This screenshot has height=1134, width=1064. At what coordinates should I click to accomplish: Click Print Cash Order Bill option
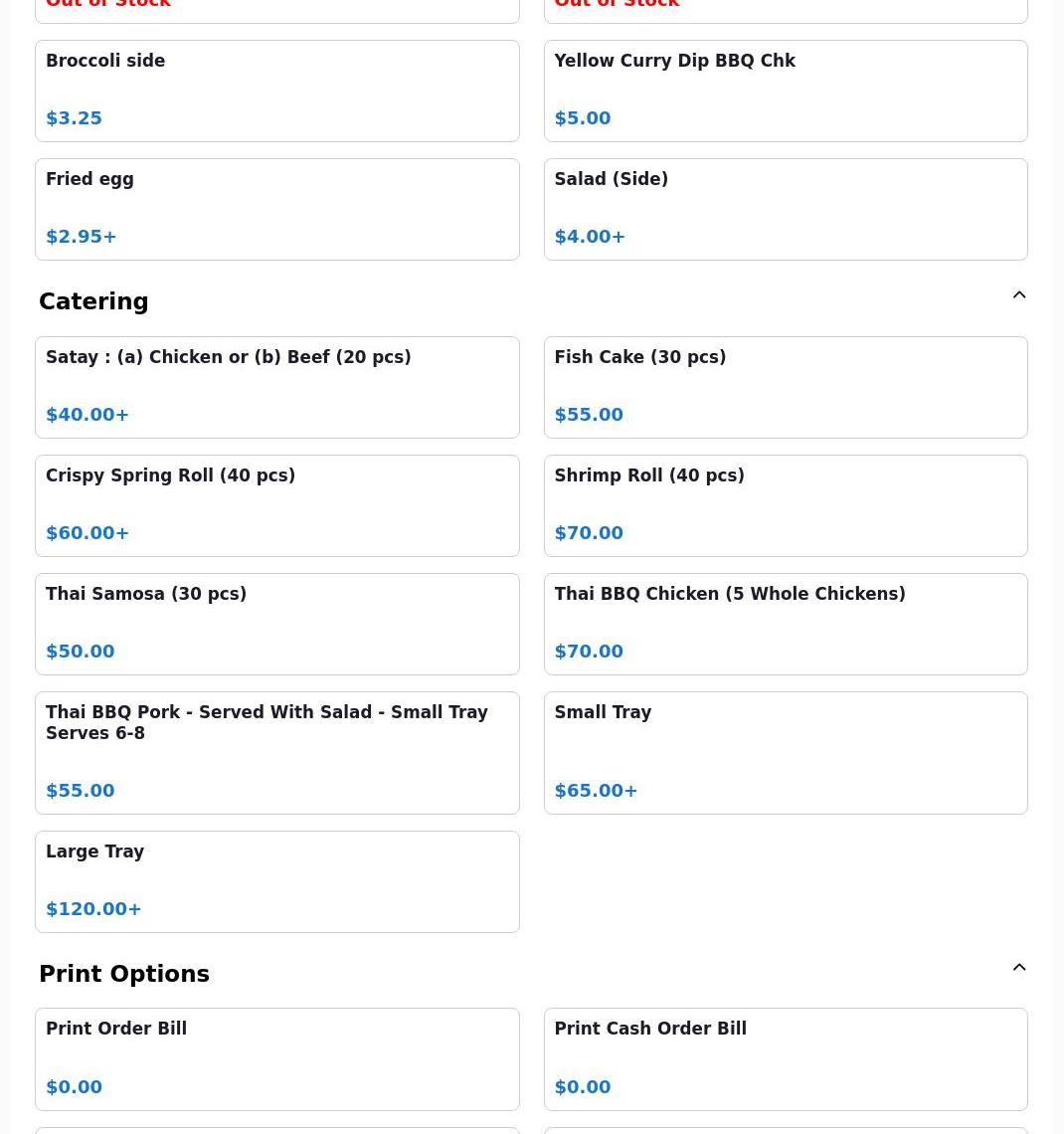[786, 1059]
